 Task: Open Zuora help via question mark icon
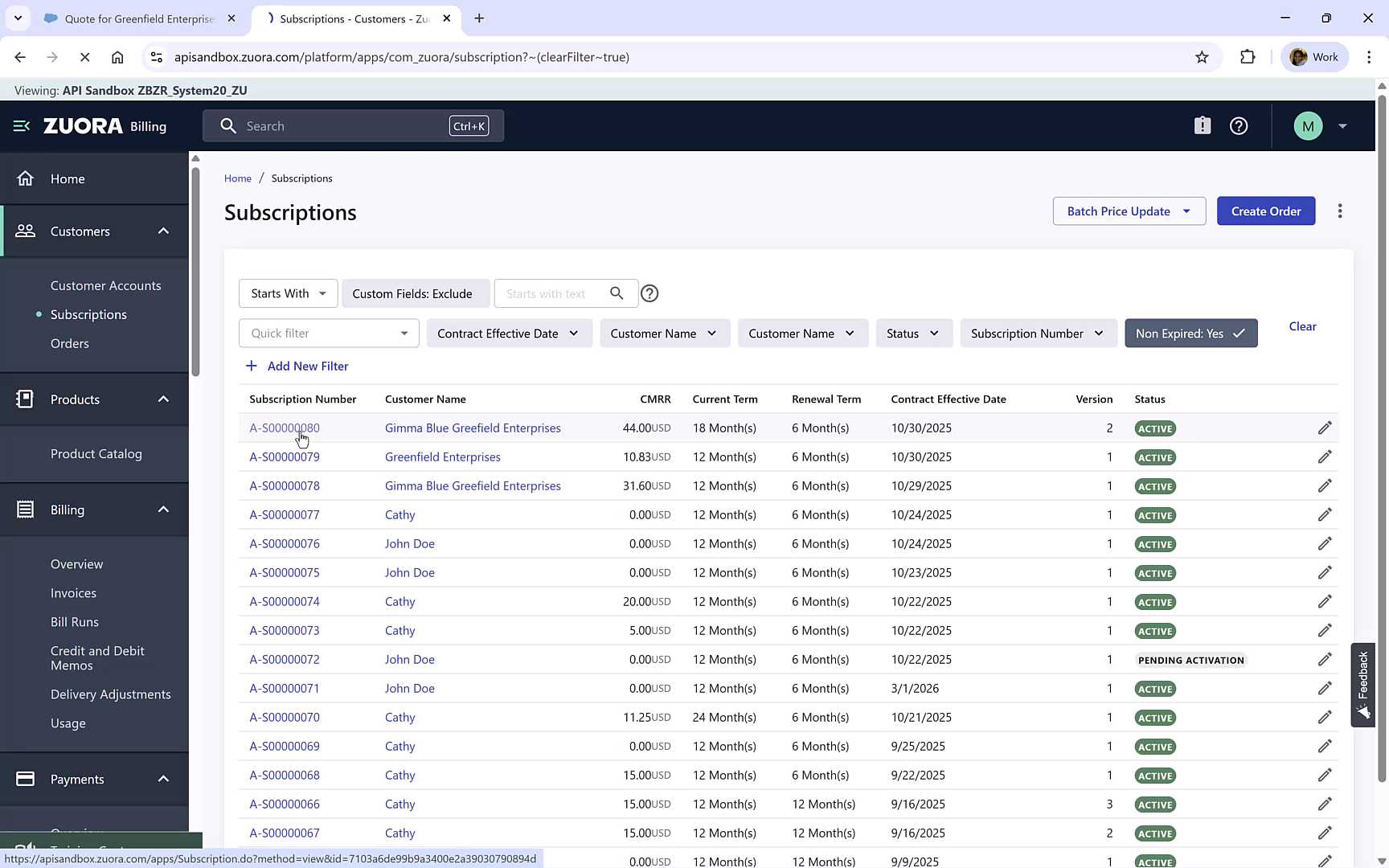[1238, 125]
